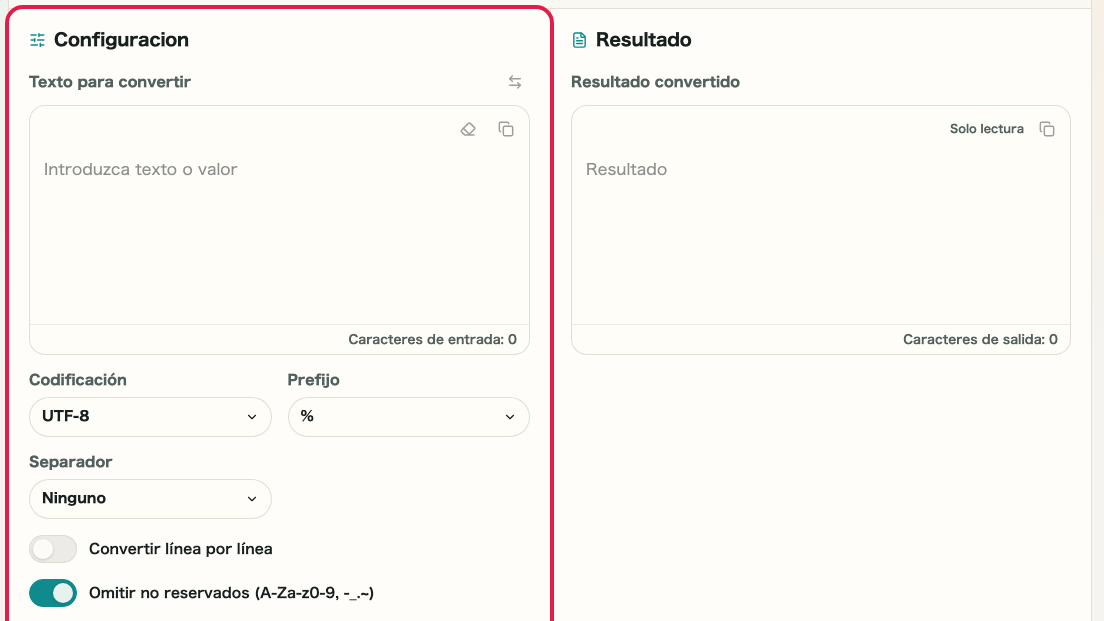This screenshot has width=1104, height=621.
Task: Click 'Caracteres de salida: 0' counter
Action: pos(980,339)
